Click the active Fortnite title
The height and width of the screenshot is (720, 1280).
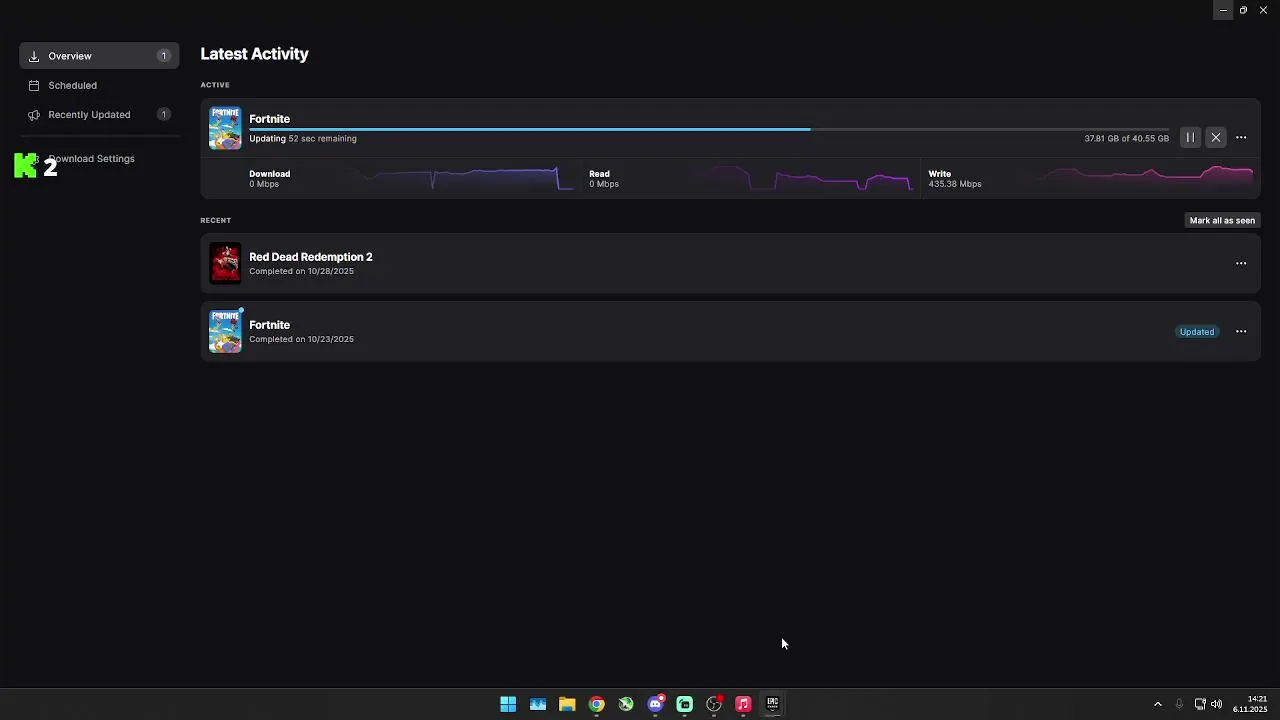[269, 119]
